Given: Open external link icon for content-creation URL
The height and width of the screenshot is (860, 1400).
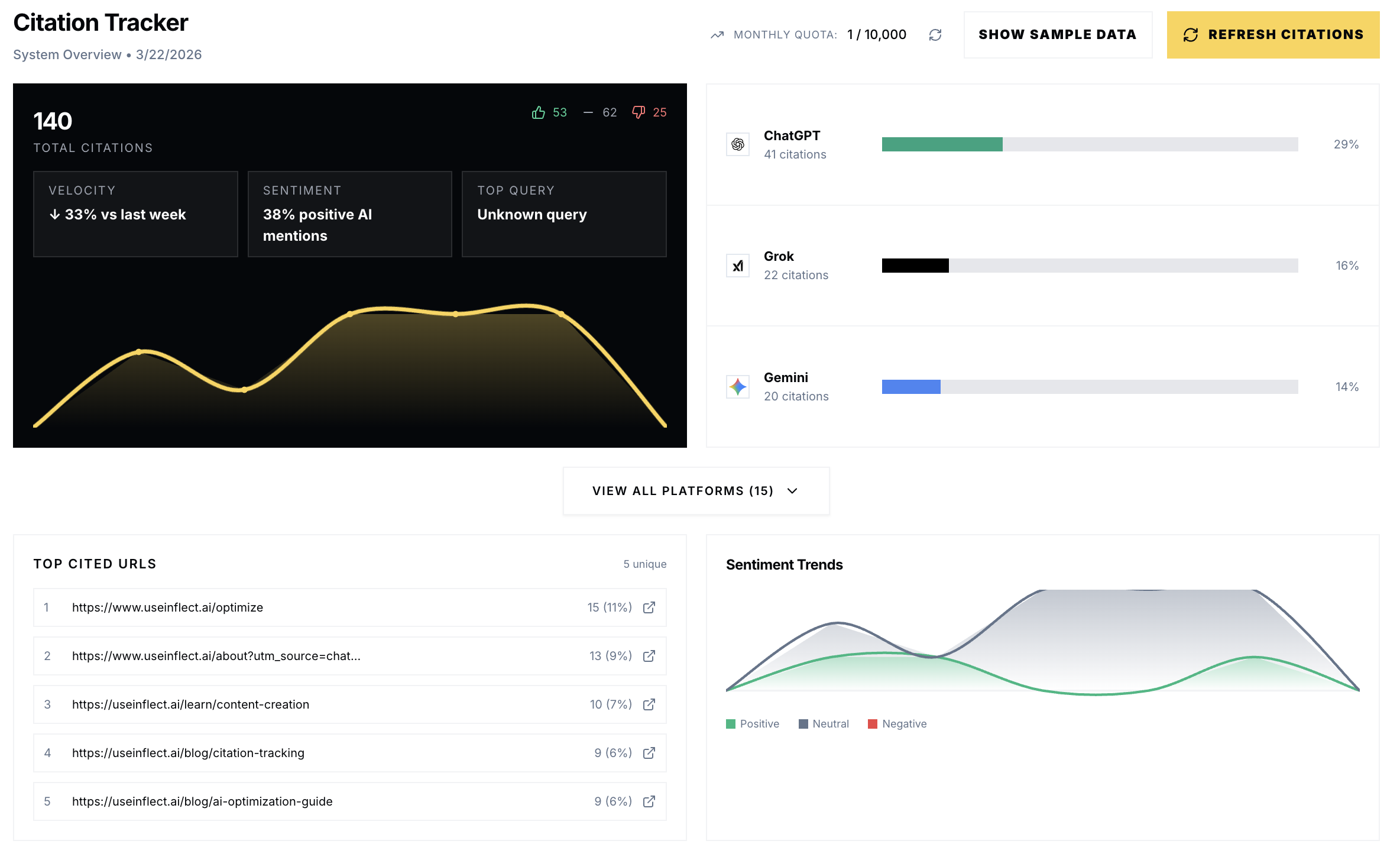Looking at the screenshot, I should (x=649, y=704).
